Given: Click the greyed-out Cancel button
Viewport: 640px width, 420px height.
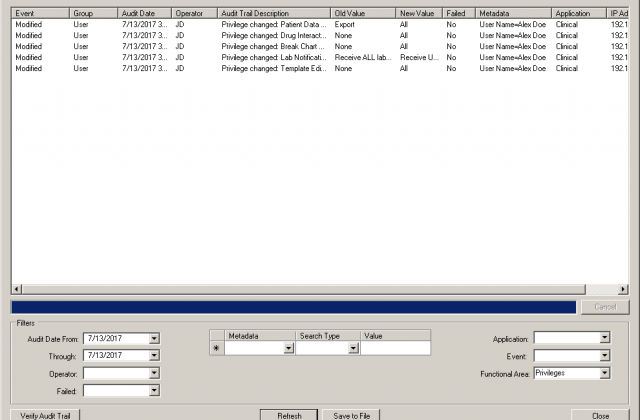Looking at the screenshot, I should tap(605, 307).
